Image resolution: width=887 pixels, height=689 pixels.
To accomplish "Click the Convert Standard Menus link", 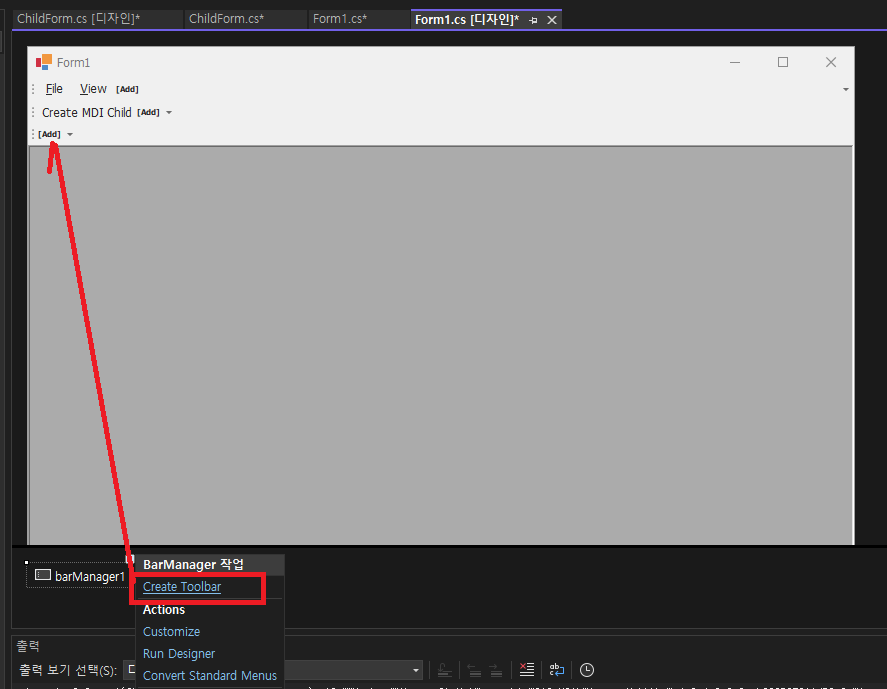I will 210,675.
